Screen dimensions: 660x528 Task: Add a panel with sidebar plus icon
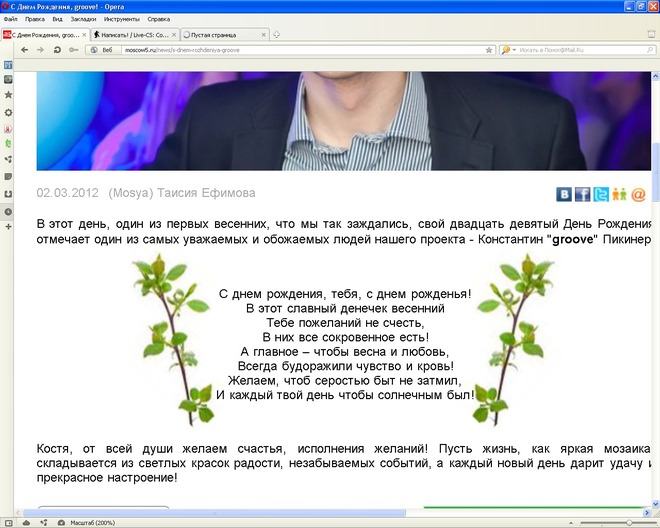[8, 227]
